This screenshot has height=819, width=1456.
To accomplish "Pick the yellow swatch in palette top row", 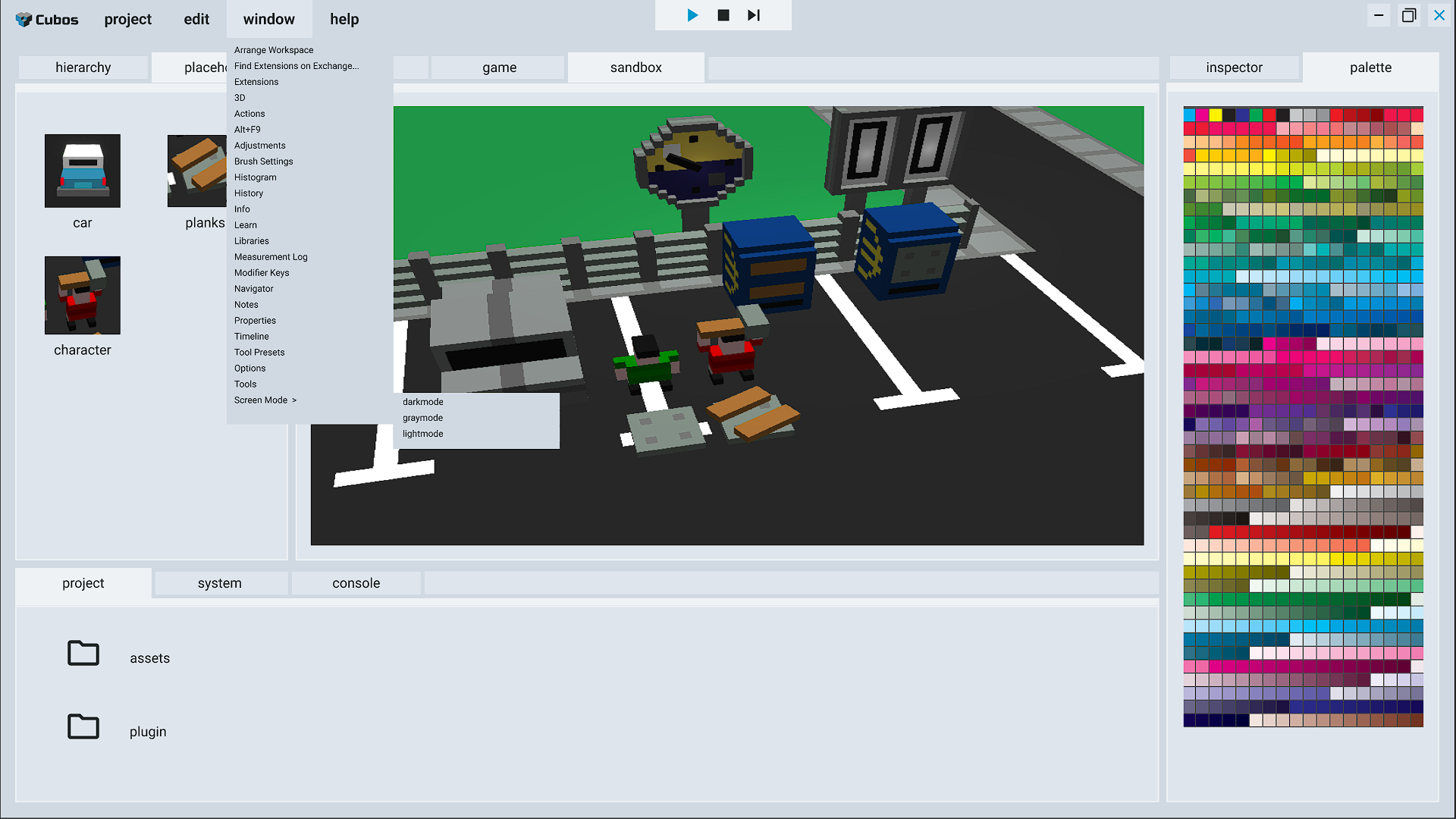I will tap(1216, 115).
